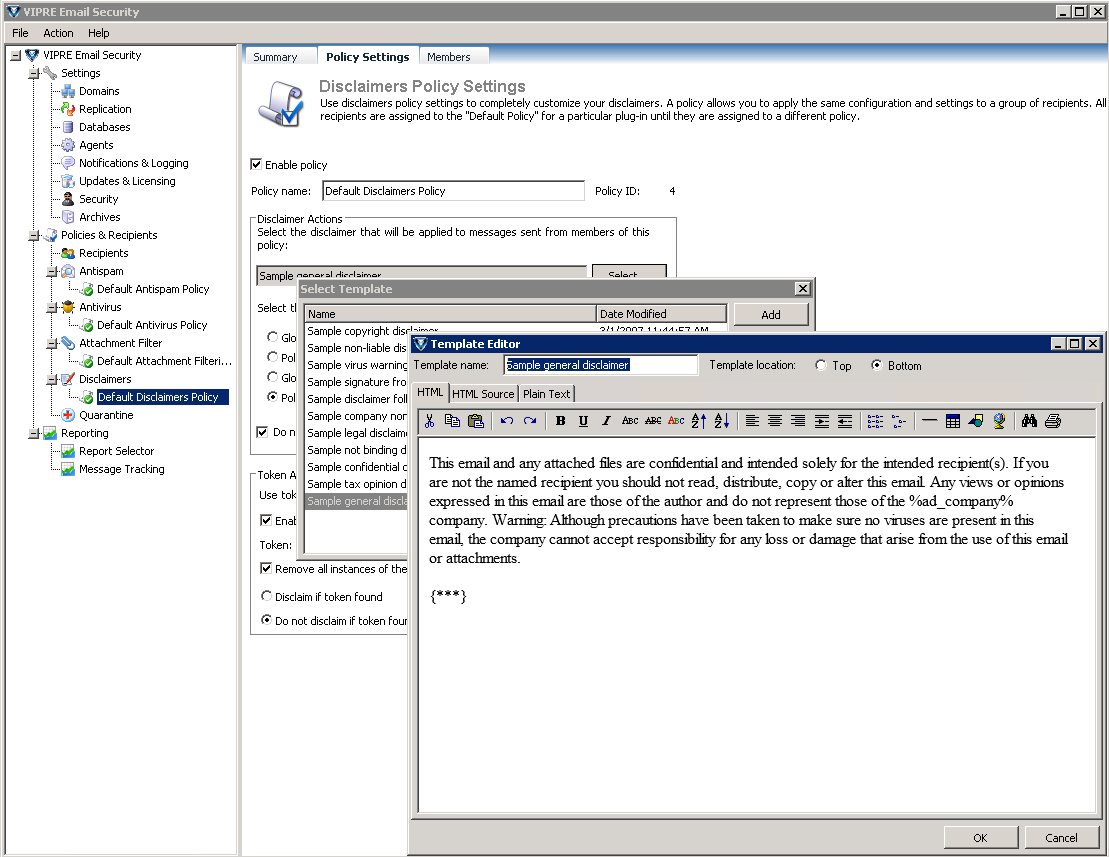The image size is (1109, 857).
Task: Center align the text
Action: click(x=774, y=421)
